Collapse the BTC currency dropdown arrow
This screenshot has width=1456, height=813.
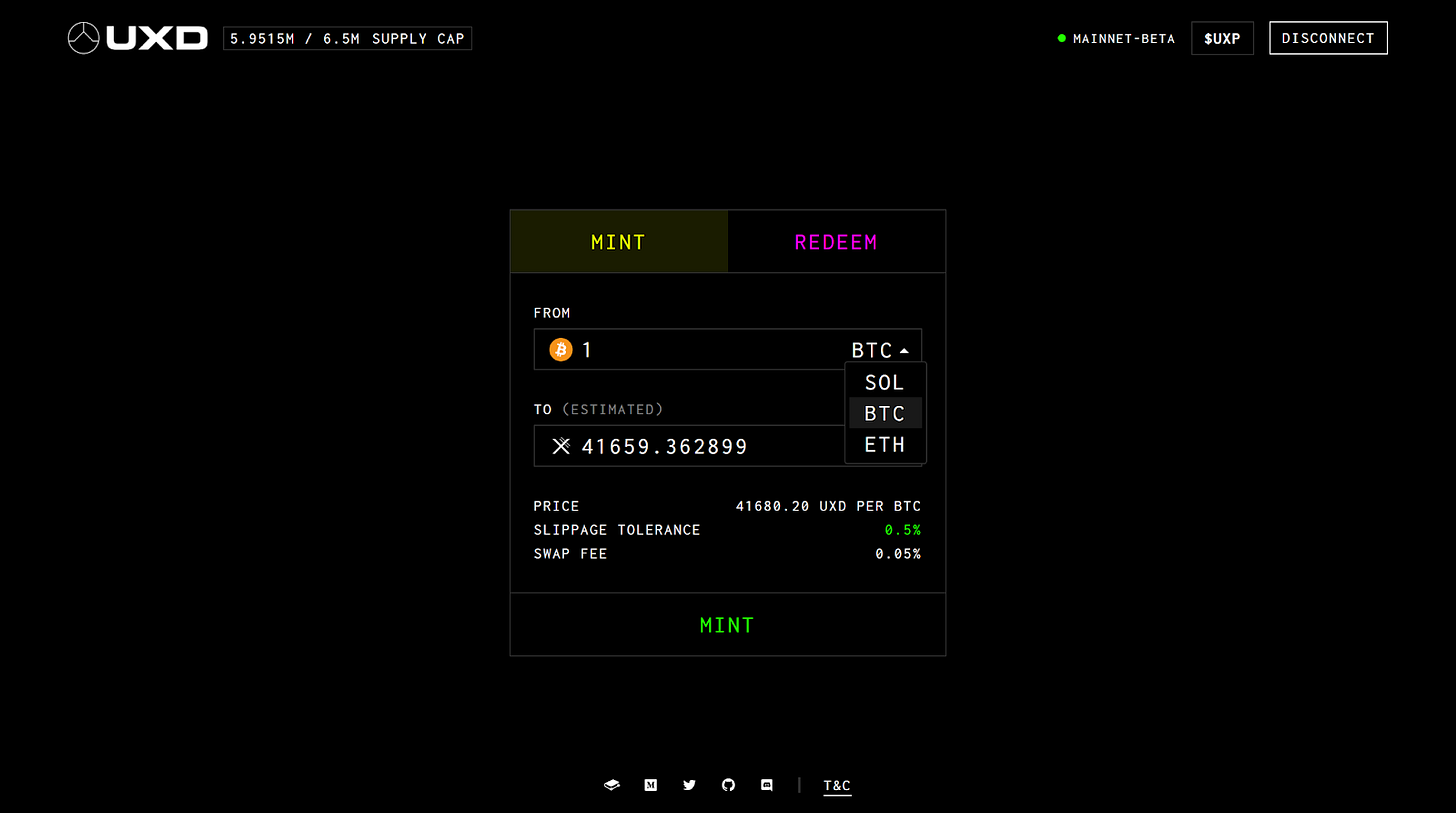[904, 351]
